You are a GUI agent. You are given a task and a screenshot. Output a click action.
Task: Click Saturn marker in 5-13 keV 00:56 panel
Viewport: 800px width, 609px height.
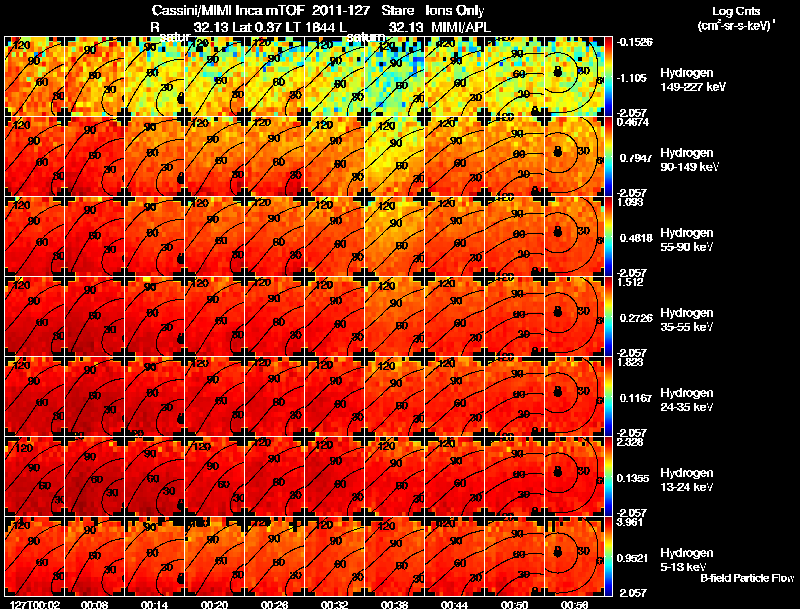click(x=558, y=552)
